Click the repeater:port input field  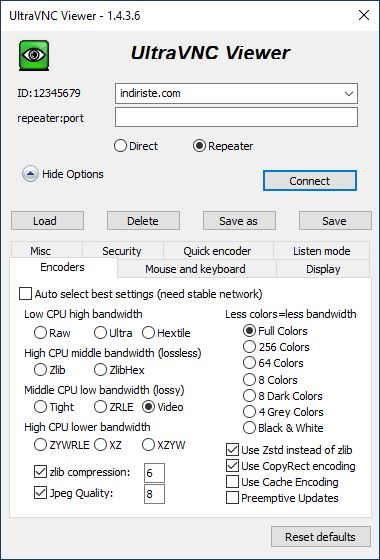pos(236,117)
